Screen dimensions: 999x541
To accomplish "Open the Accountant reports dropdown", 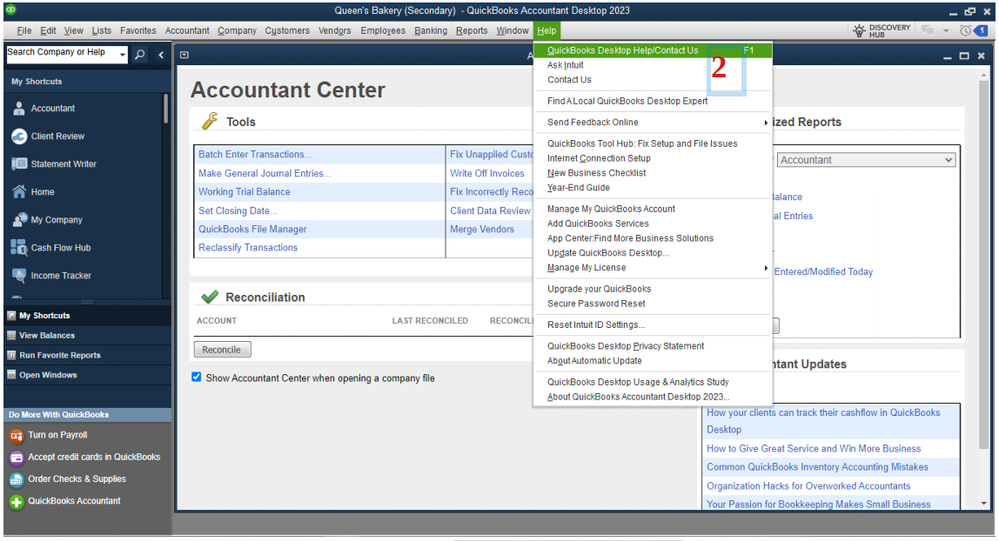I will click(x=866, y=160).
